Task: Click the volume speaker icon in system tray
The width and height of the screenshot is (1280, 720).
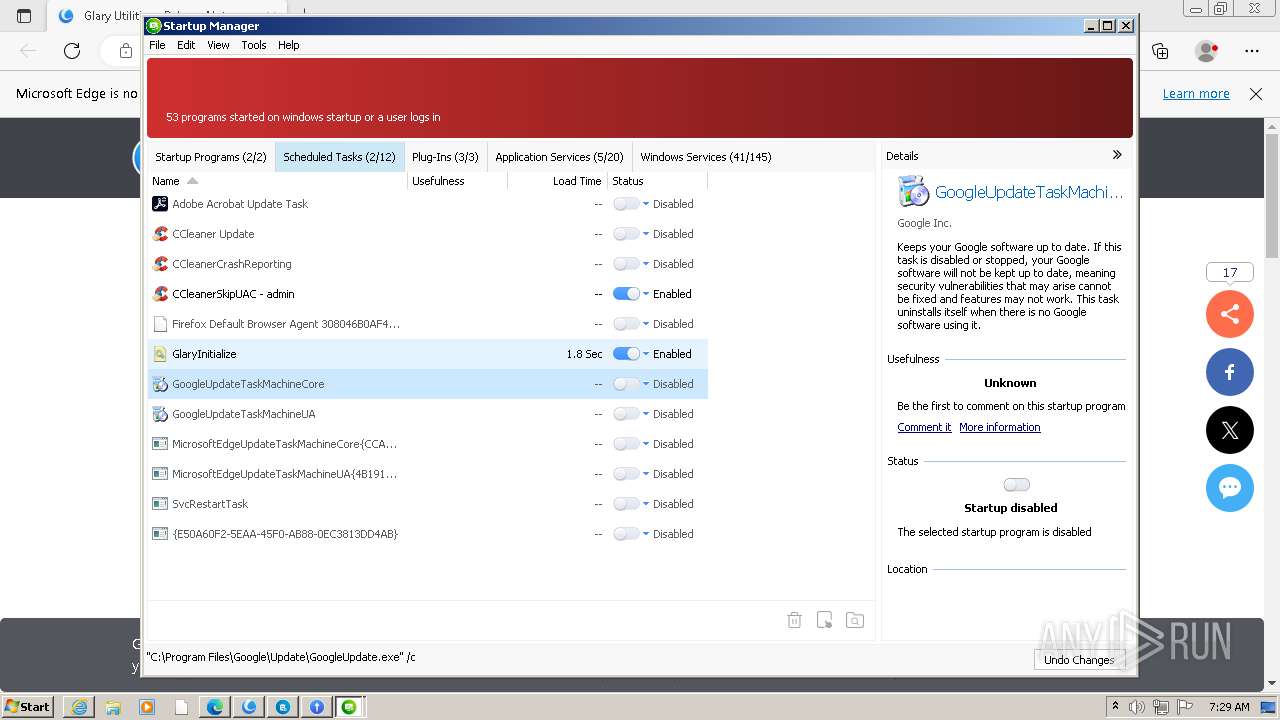Action: click(x=1136, y=707)
